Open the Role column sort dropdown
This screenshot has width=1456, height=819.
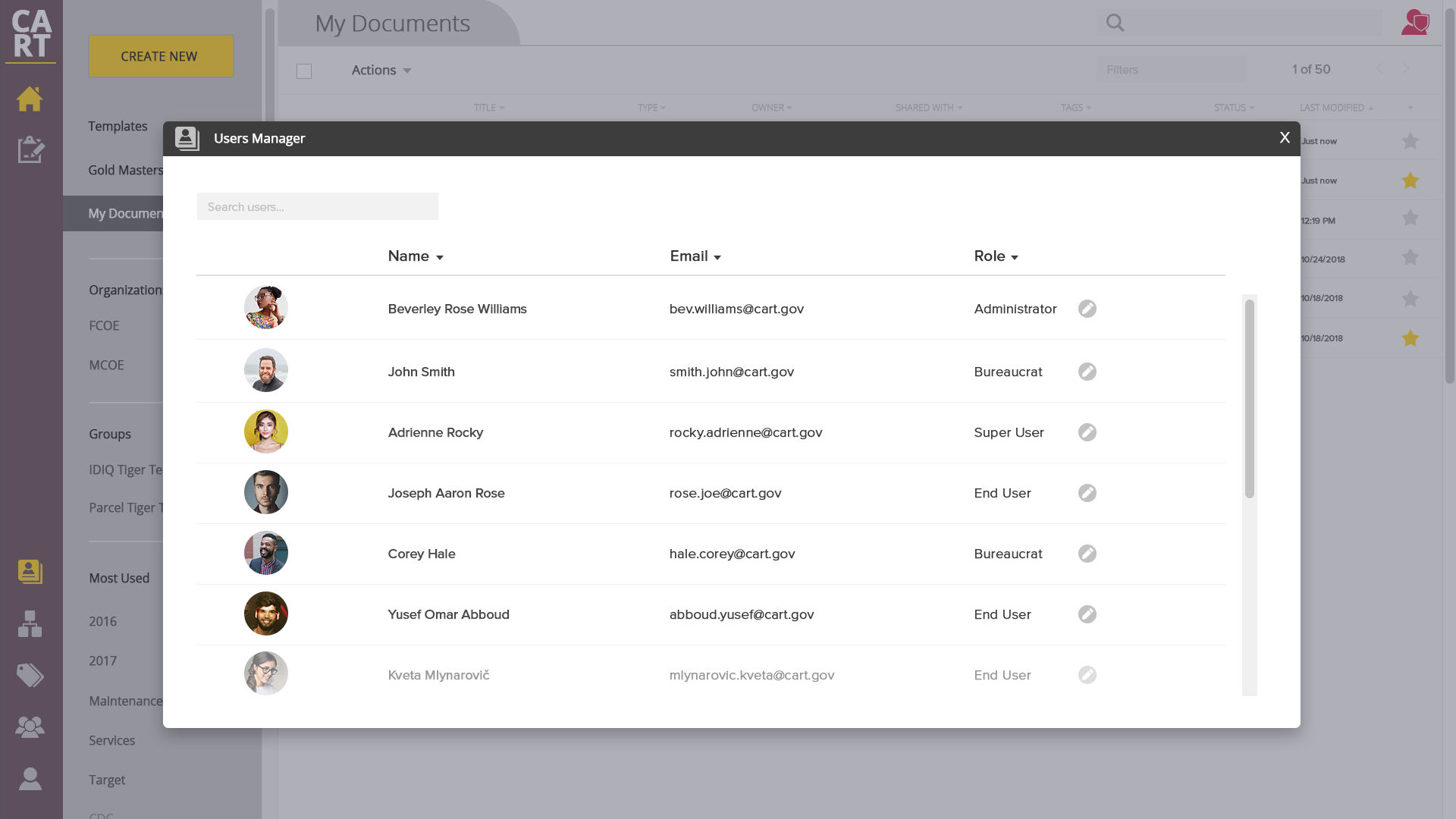coord(1014,258)
